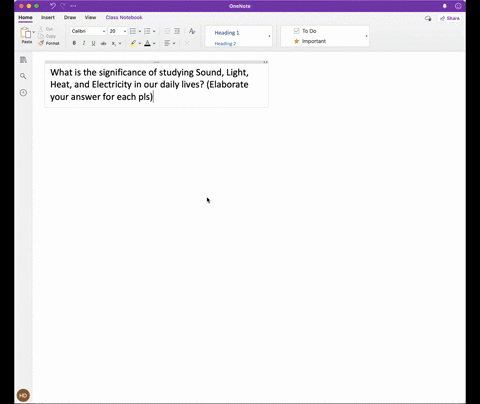Open the Calibri font name dropdown

[88, 31]
